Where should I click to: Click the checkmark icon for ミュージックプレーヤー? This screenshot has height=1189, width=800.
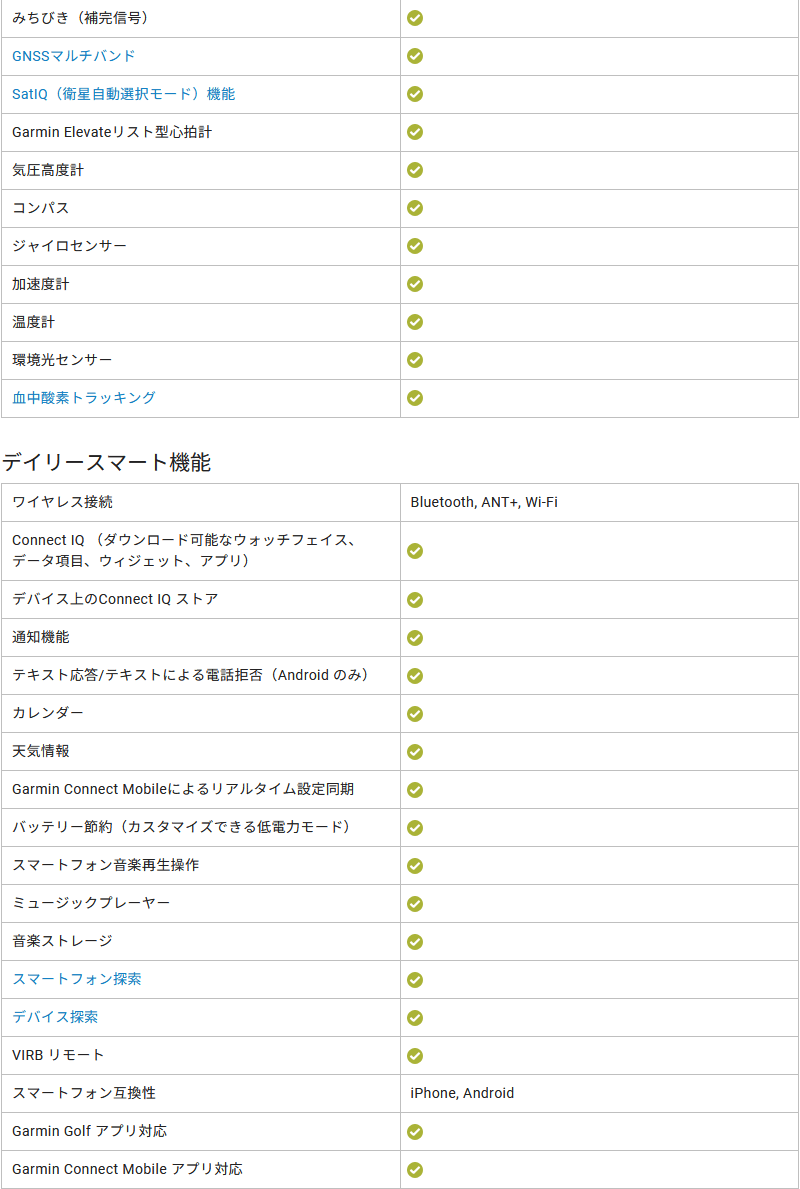(x=415, y=904)
